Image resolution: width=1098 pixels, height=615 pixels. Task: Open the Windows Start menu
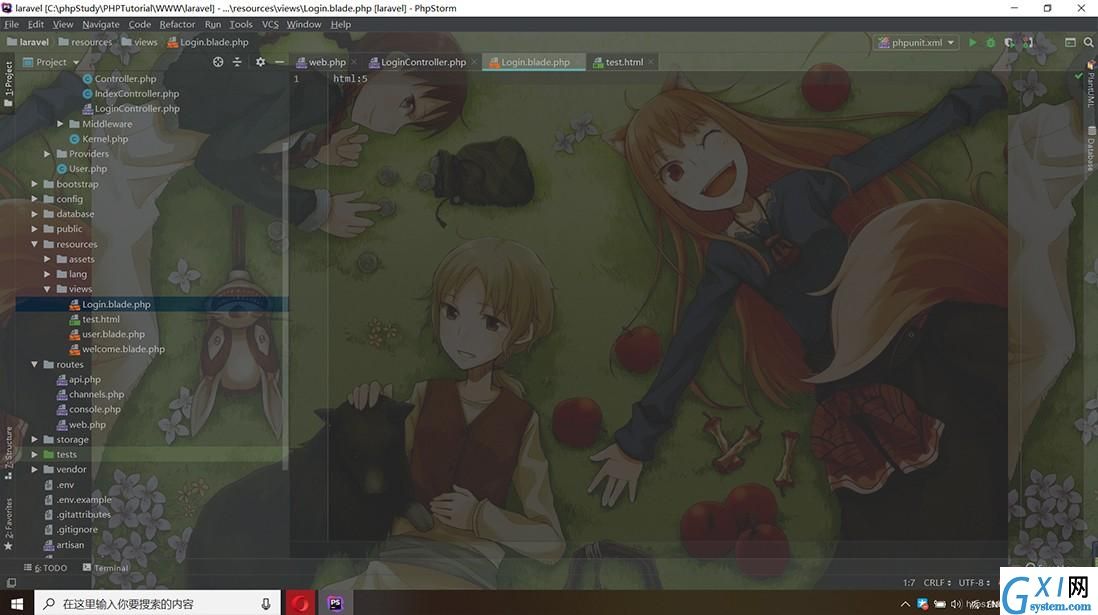17,604
